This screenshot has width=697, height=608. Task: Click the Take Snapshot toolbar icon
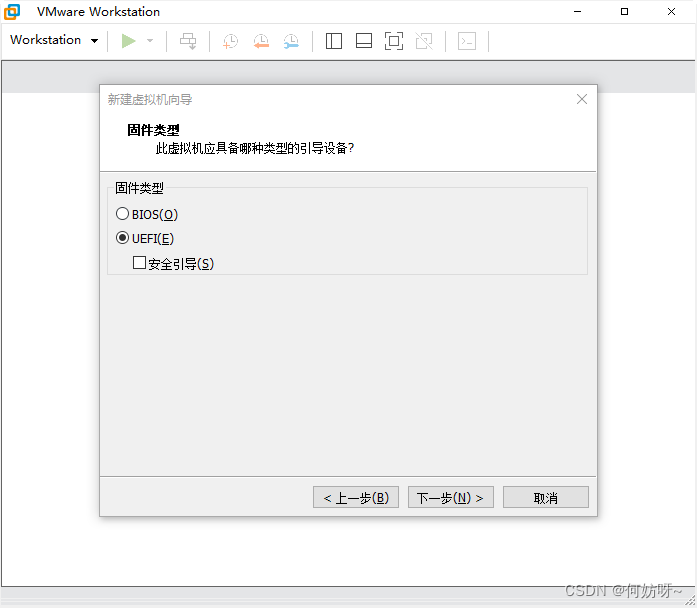[230, 41]
